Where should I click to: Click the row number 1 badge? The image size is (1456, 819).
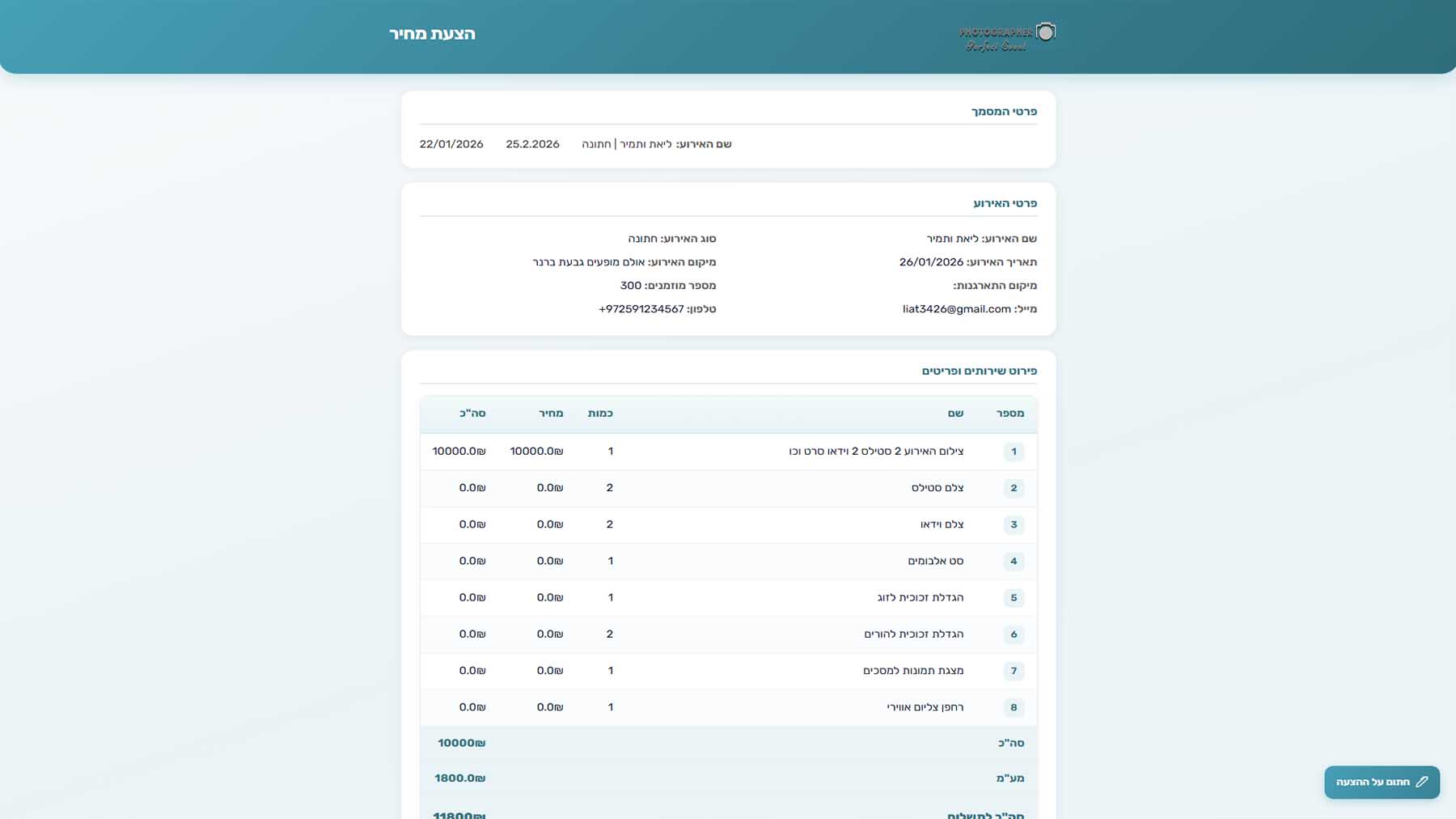tap(1014, 452)
